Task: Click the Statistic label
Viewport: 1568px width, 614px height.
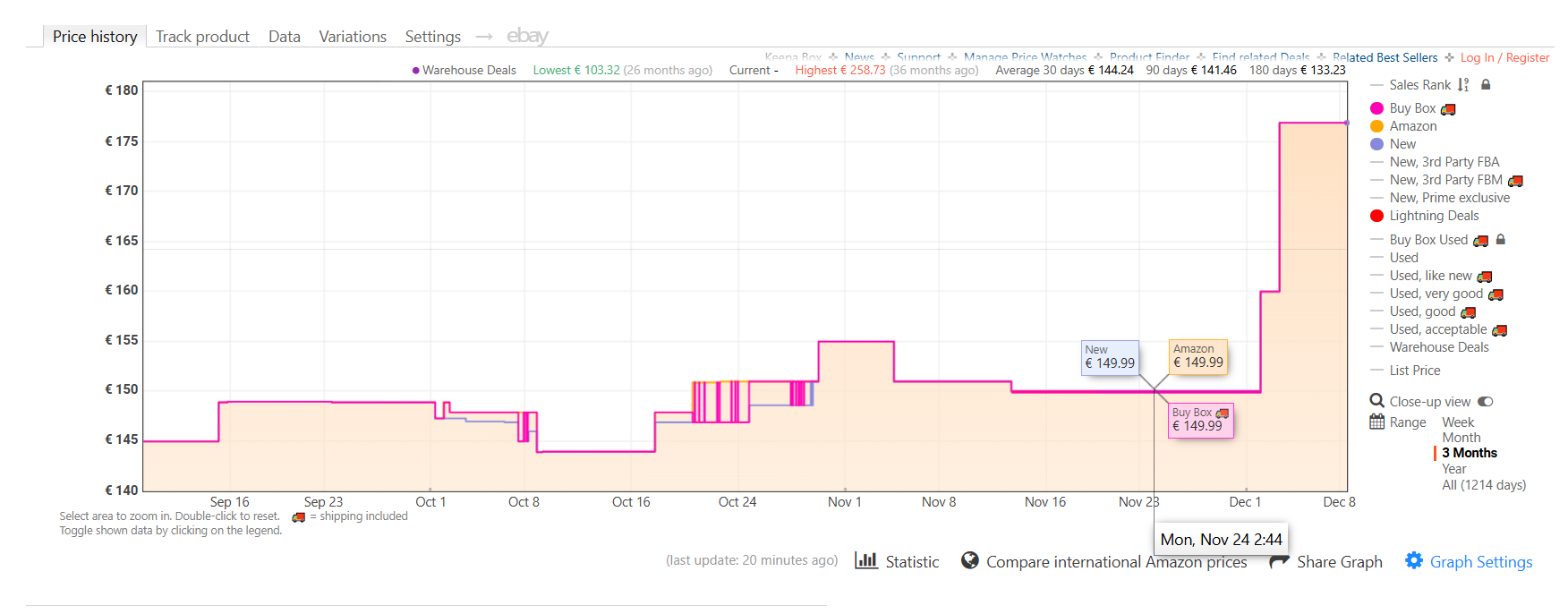Action: pyautogui.click(x=912, y=562)
